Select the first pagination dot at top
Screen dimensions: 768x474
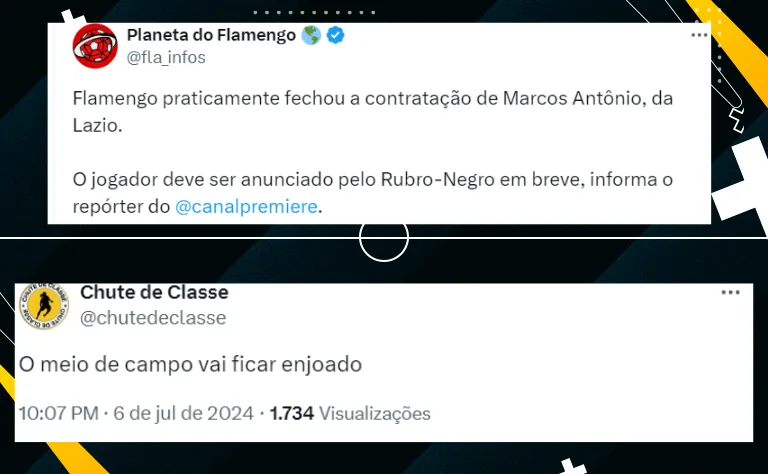[255, 12]
